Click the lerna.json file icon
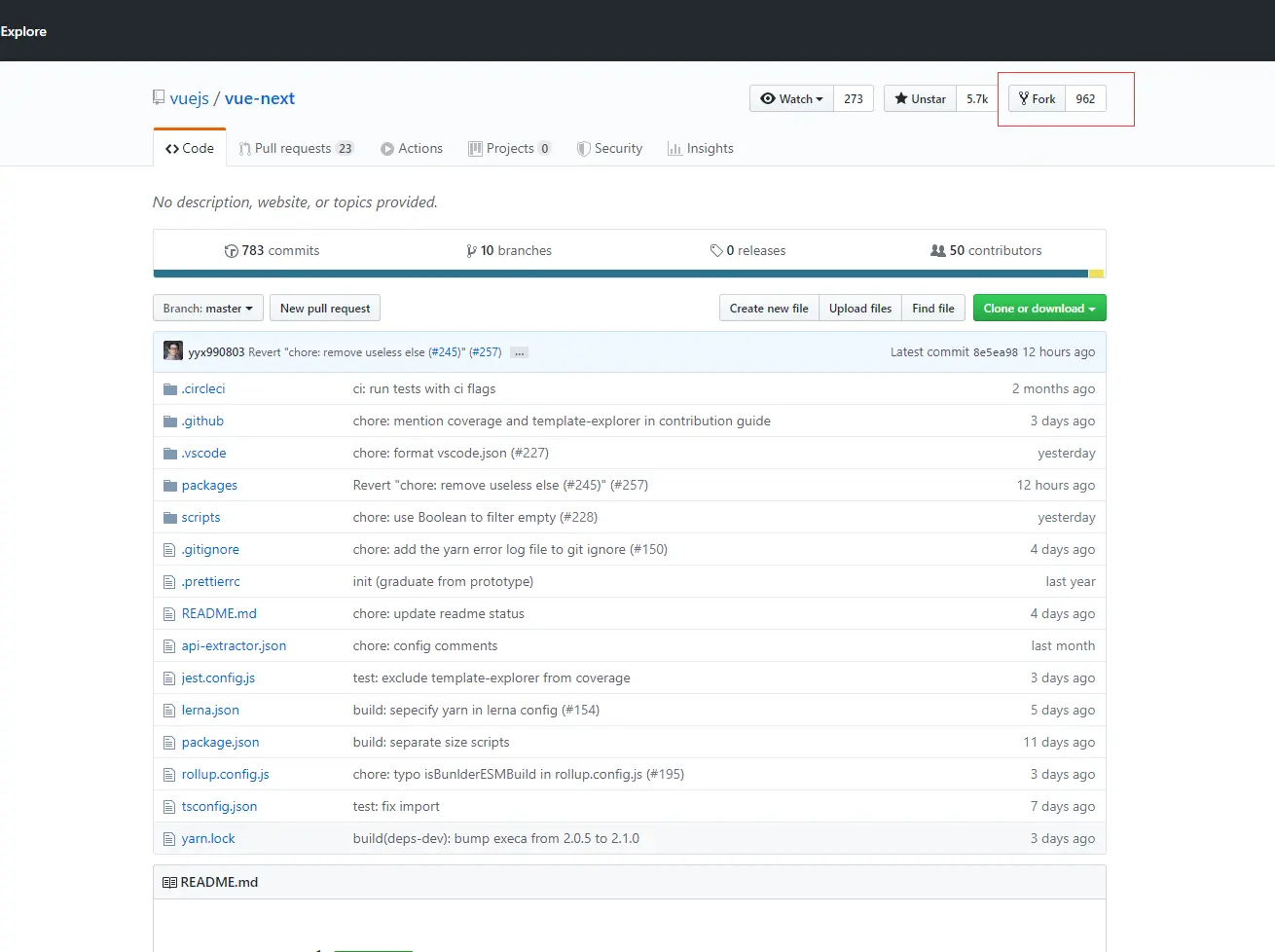 (169, 711)
